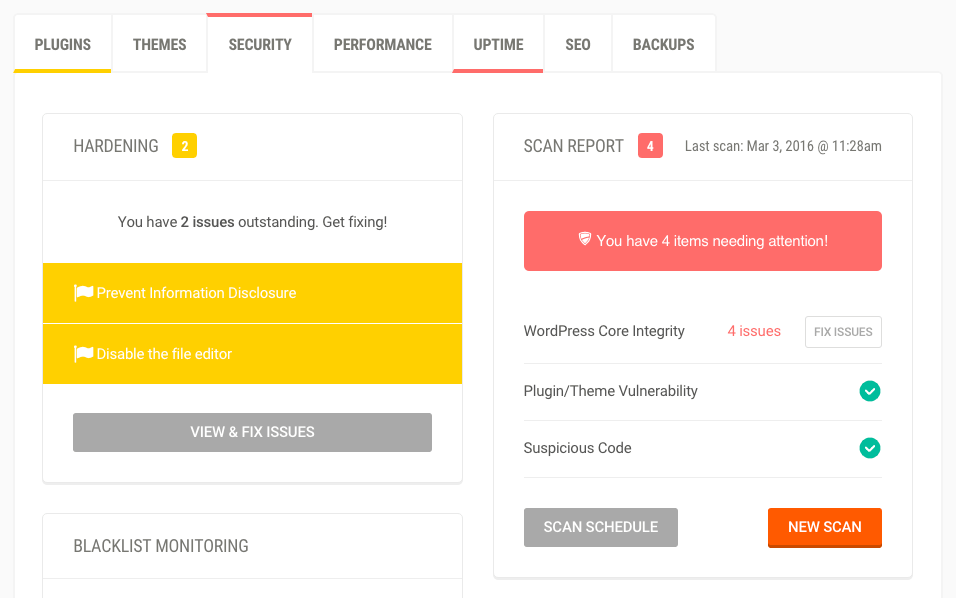Open the PLUGINS tab
This screenshot has height=598, width=956.
point(62,44)
